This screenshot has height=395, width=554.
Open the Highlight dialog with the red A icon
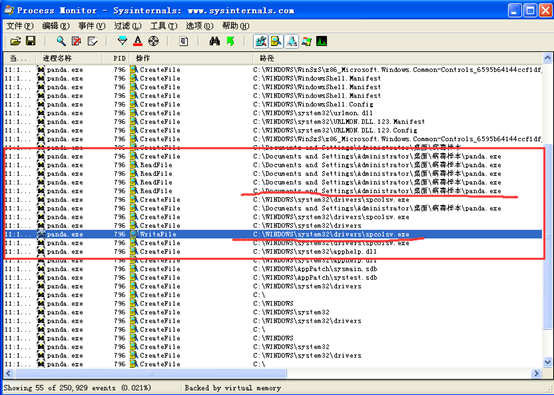click(x=138, y=41)
